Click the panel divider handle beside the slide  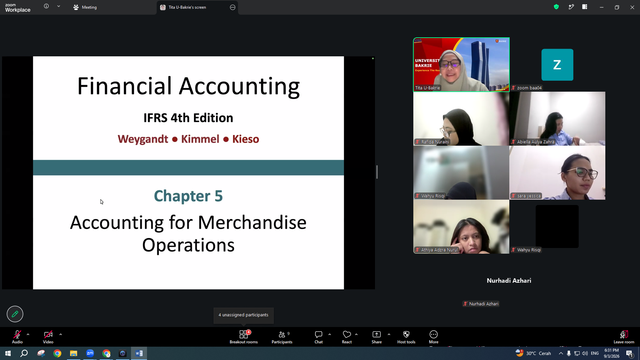pyautogui.click(x=377, y=172)
